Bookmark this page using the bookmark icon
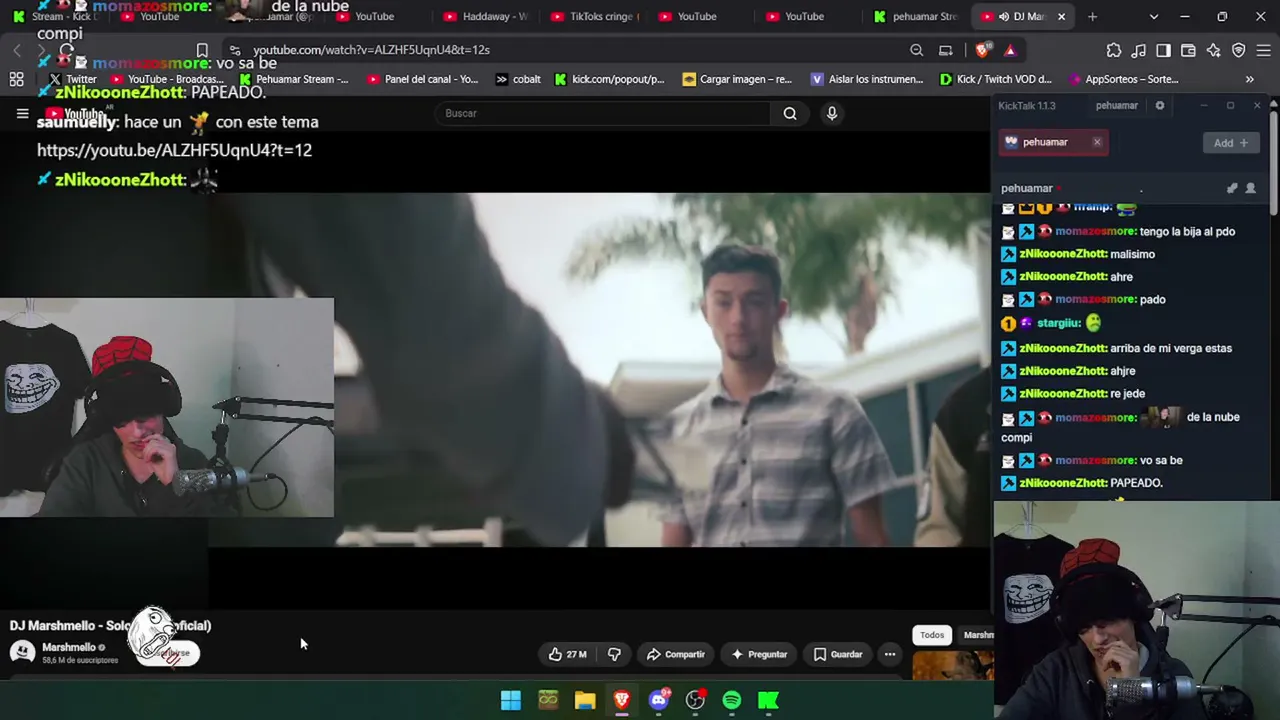 202,50
